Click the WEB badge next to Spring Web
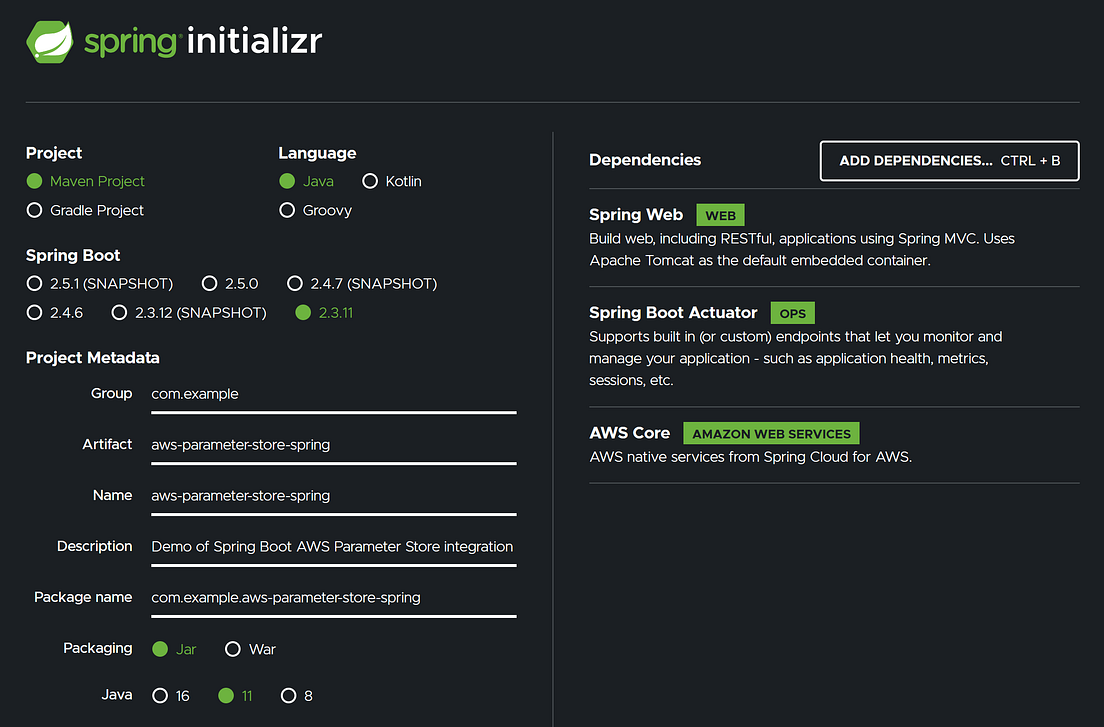This screenshot has width=1104, height=727. coord(720,215)
